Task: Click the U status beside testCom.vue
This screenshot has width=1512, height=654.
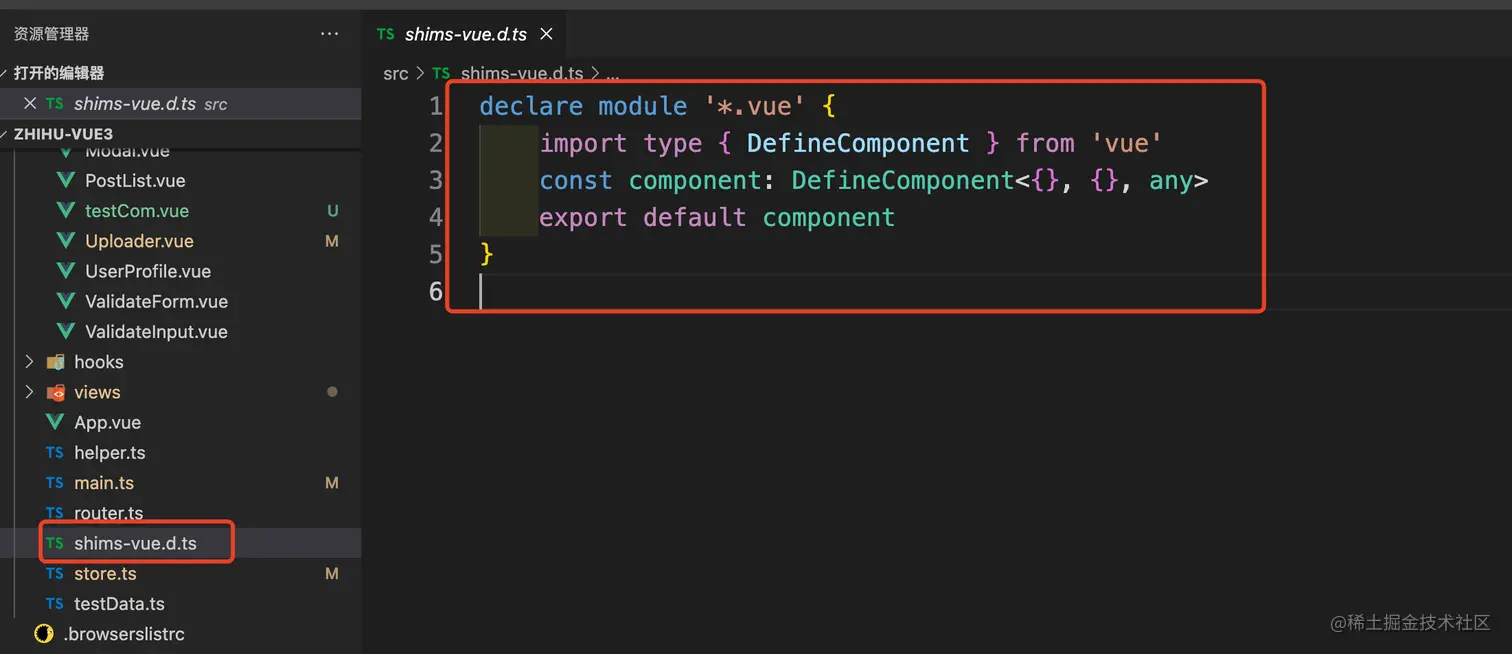Action: 333,211
